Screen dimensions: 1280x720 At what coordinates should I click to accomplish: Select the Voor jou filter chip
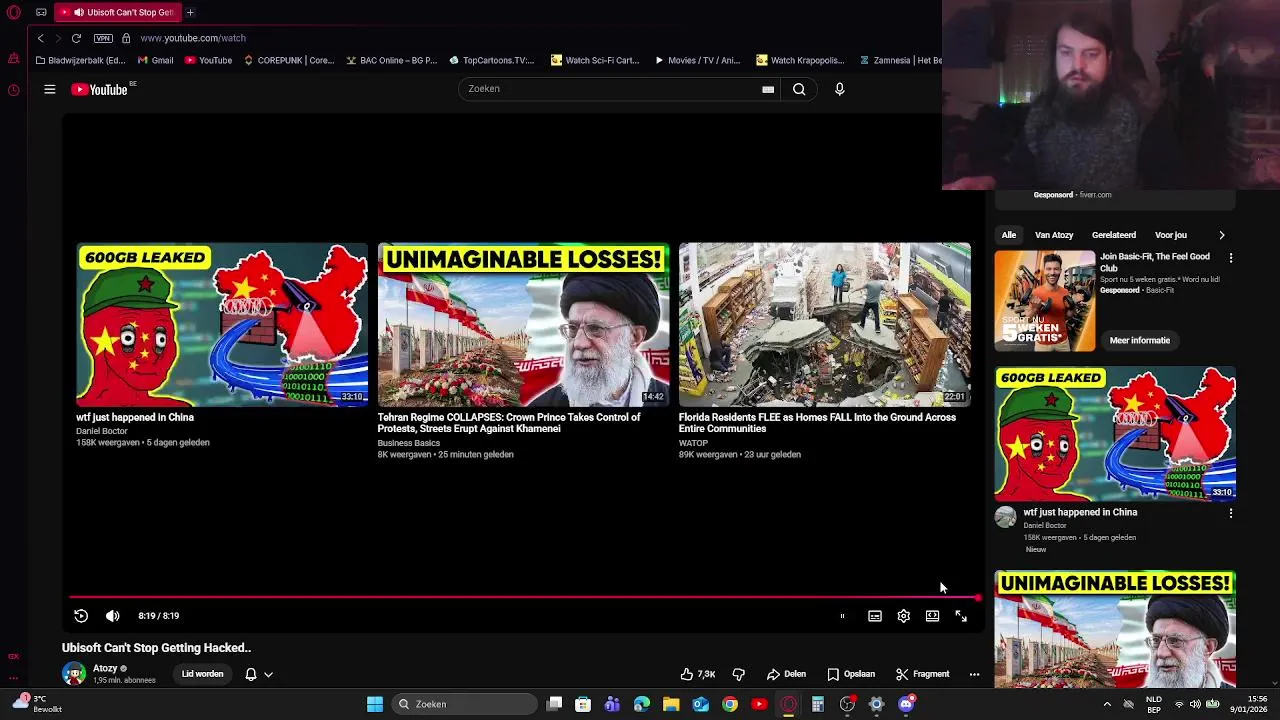[x=1171, y=235]
